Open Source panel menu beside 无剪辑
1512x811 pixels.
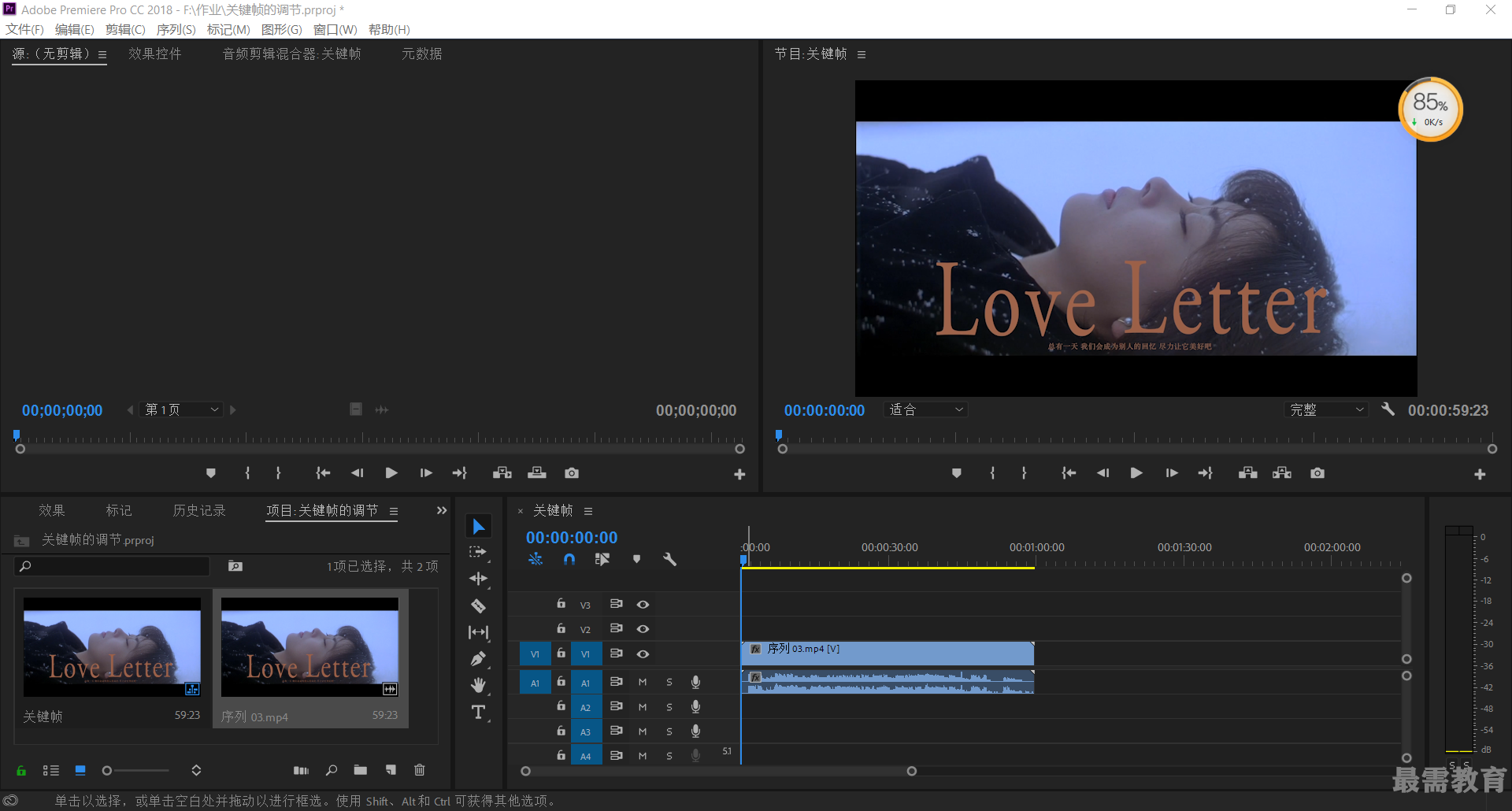click(x=102, y=54)
